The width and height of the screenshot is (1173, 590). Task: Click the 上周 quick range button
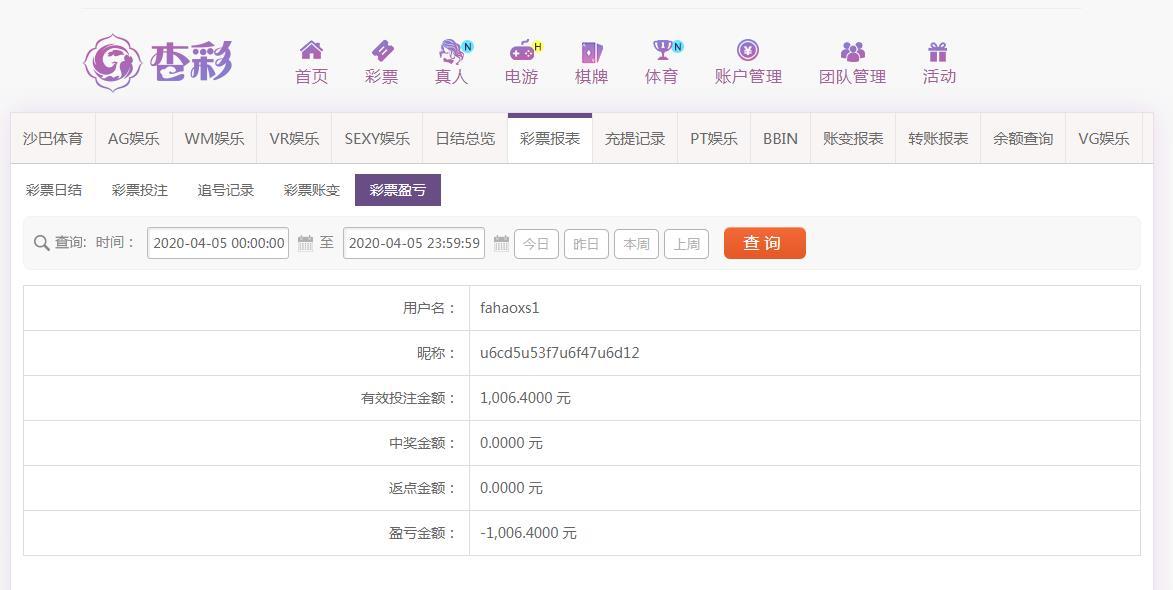(687, 244)
